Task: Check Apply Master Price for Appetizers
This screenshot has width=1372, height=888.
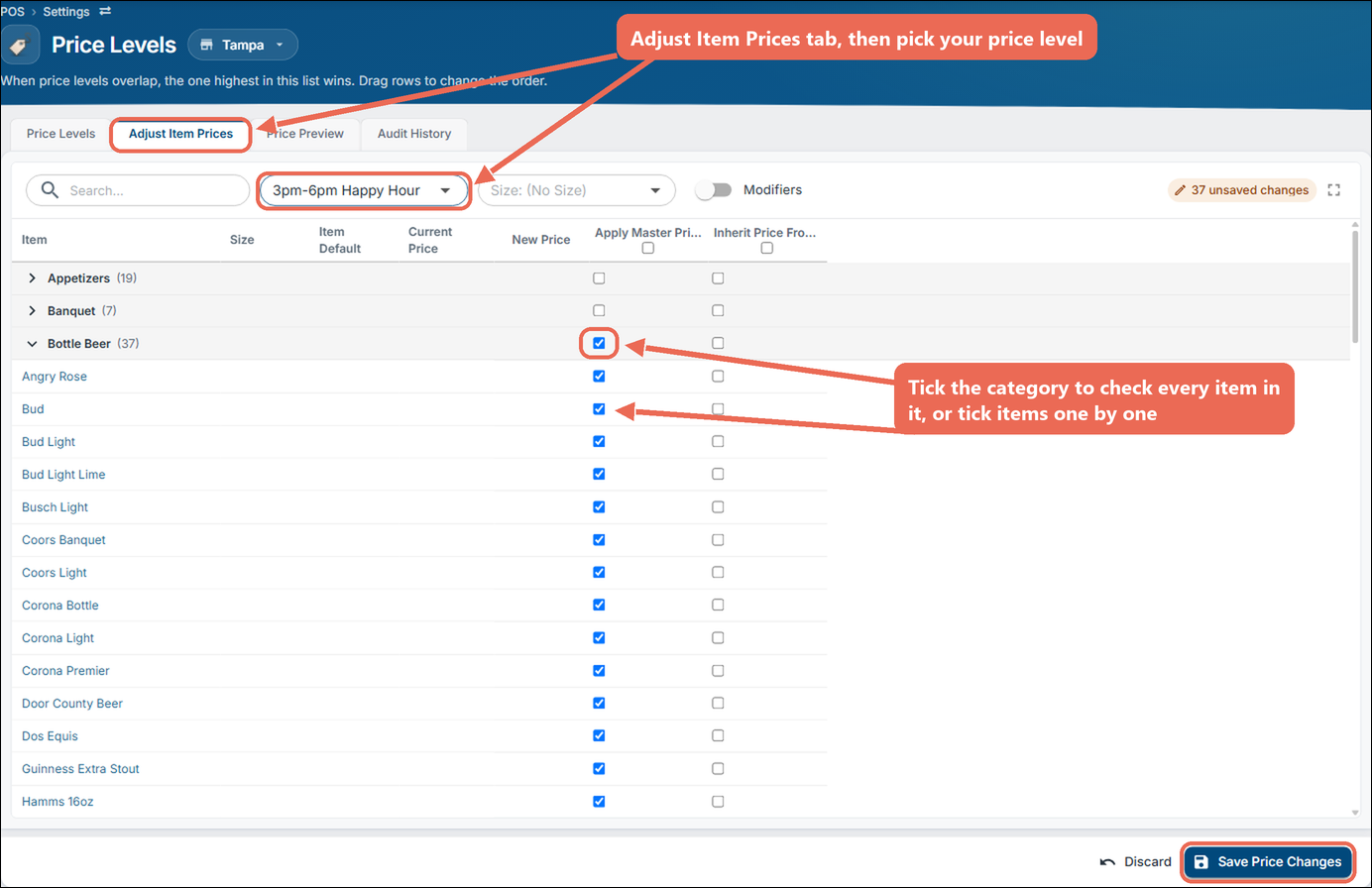Action: [599, 278]
